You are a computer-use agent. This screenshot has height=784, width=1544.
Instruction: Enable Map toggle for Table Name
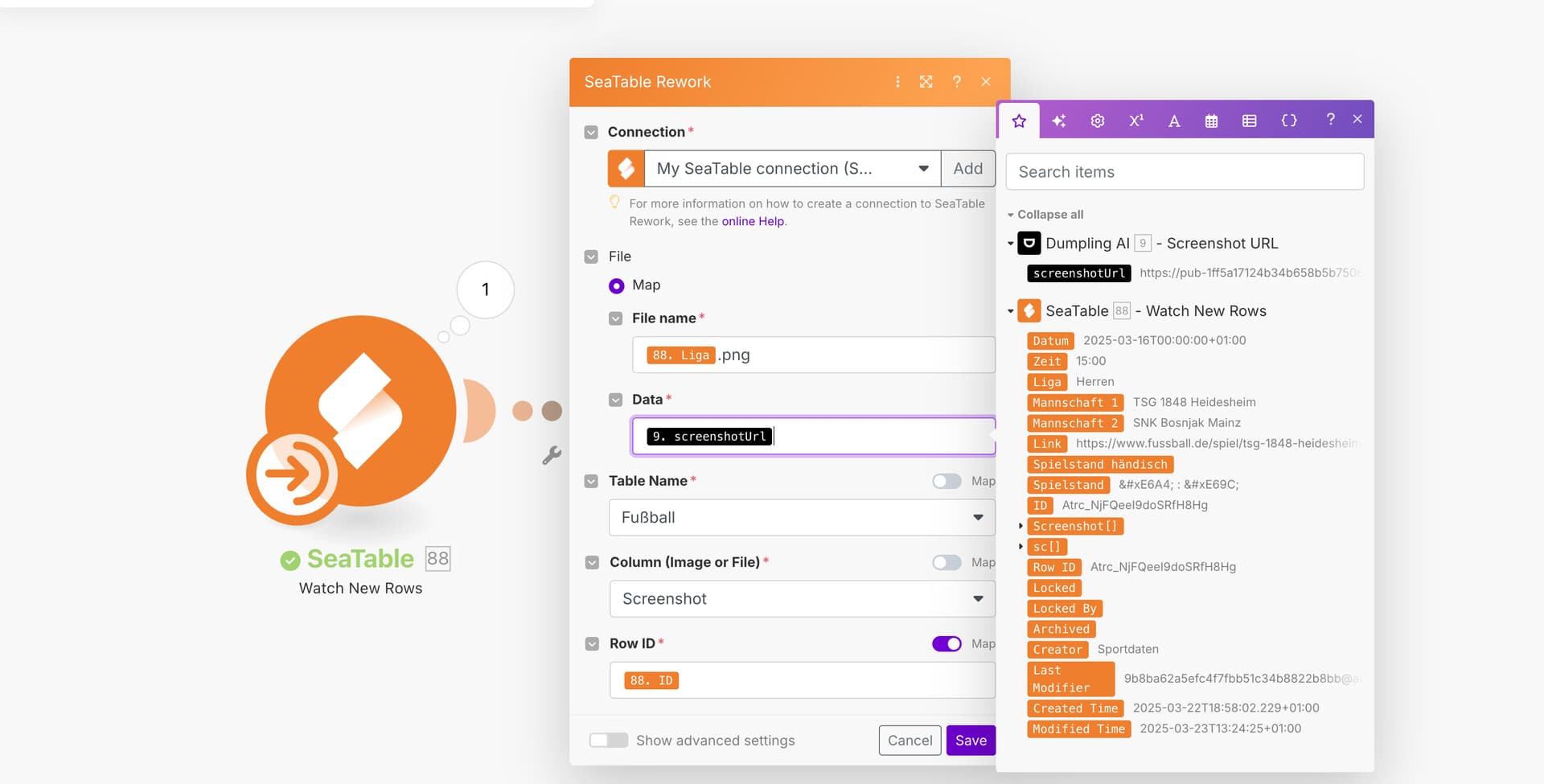tap(947, 481)
